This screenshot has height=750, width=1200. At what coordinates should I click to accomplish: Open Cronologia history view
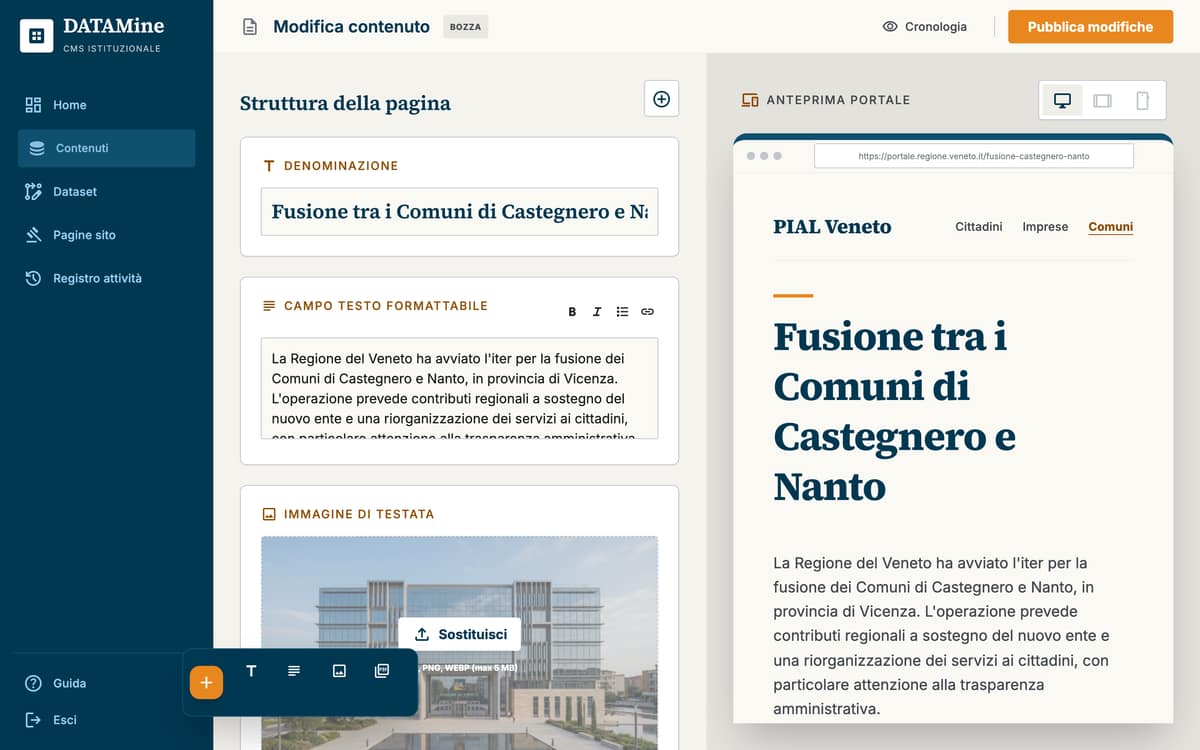point(925,27)
